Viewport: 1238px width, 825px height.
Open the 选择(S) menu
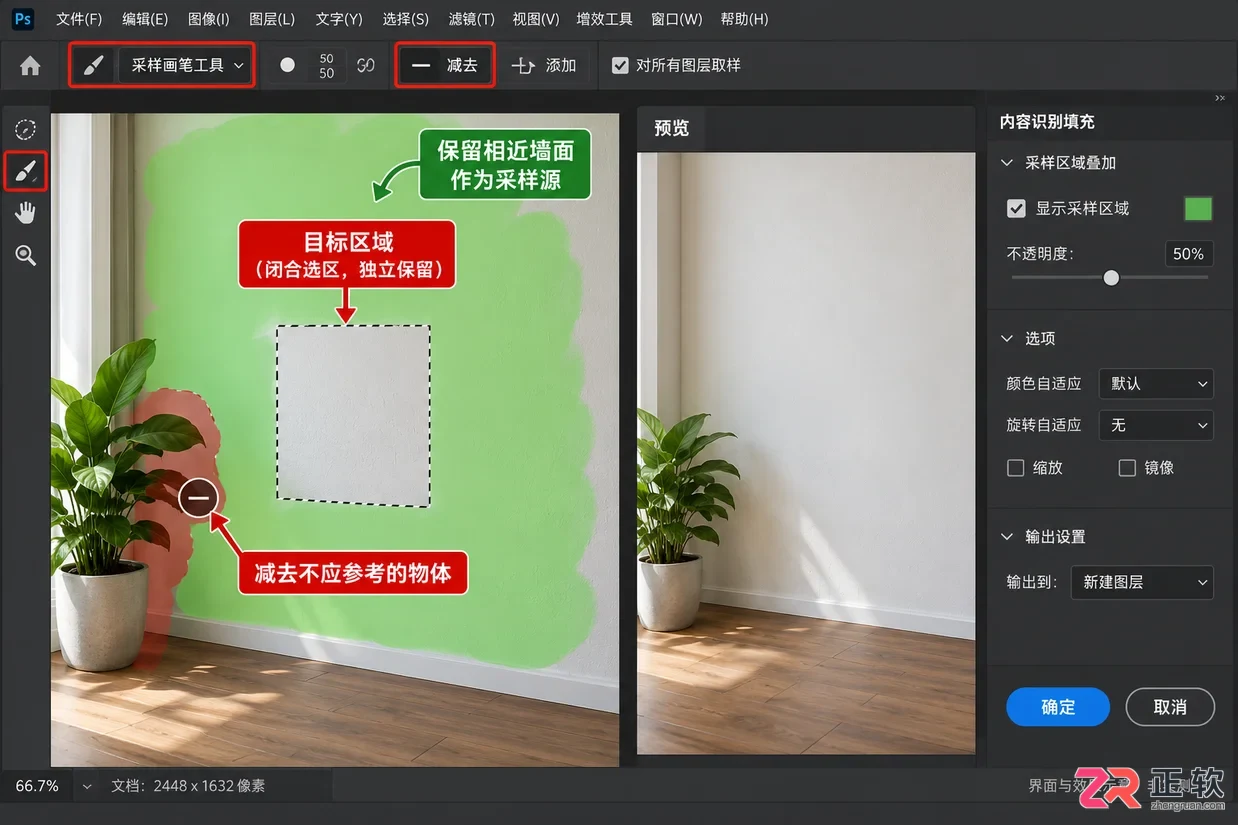click(406, 19)
